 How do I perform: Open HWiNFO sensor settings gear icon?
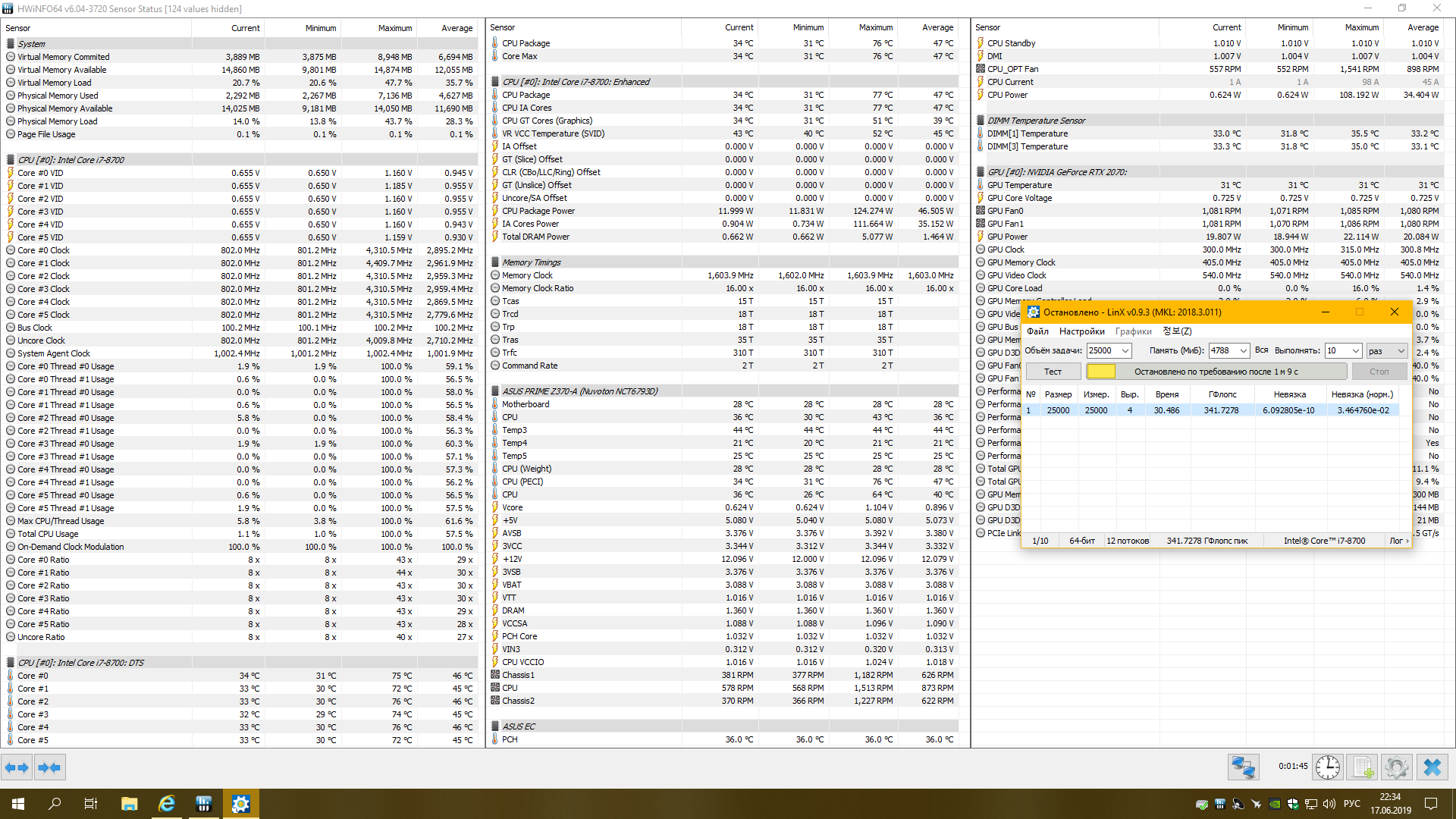tap(1397, 767)
